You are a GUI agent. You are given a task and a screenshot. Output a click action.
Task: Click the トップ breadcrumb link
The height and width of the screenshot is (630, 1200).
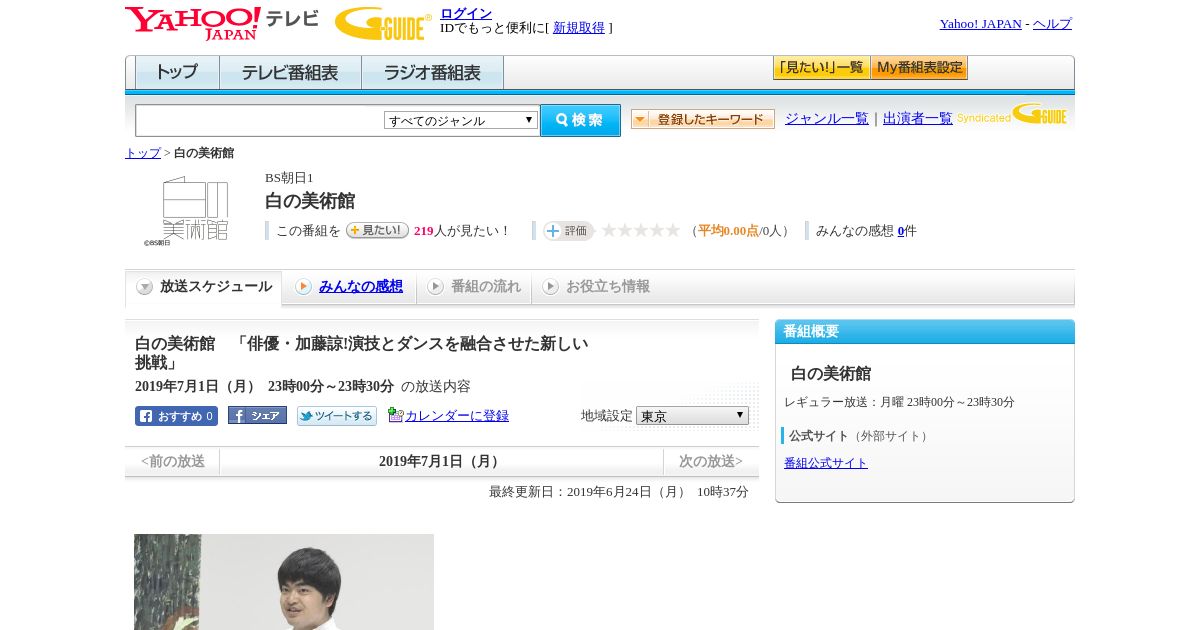(x=143, y=153)
